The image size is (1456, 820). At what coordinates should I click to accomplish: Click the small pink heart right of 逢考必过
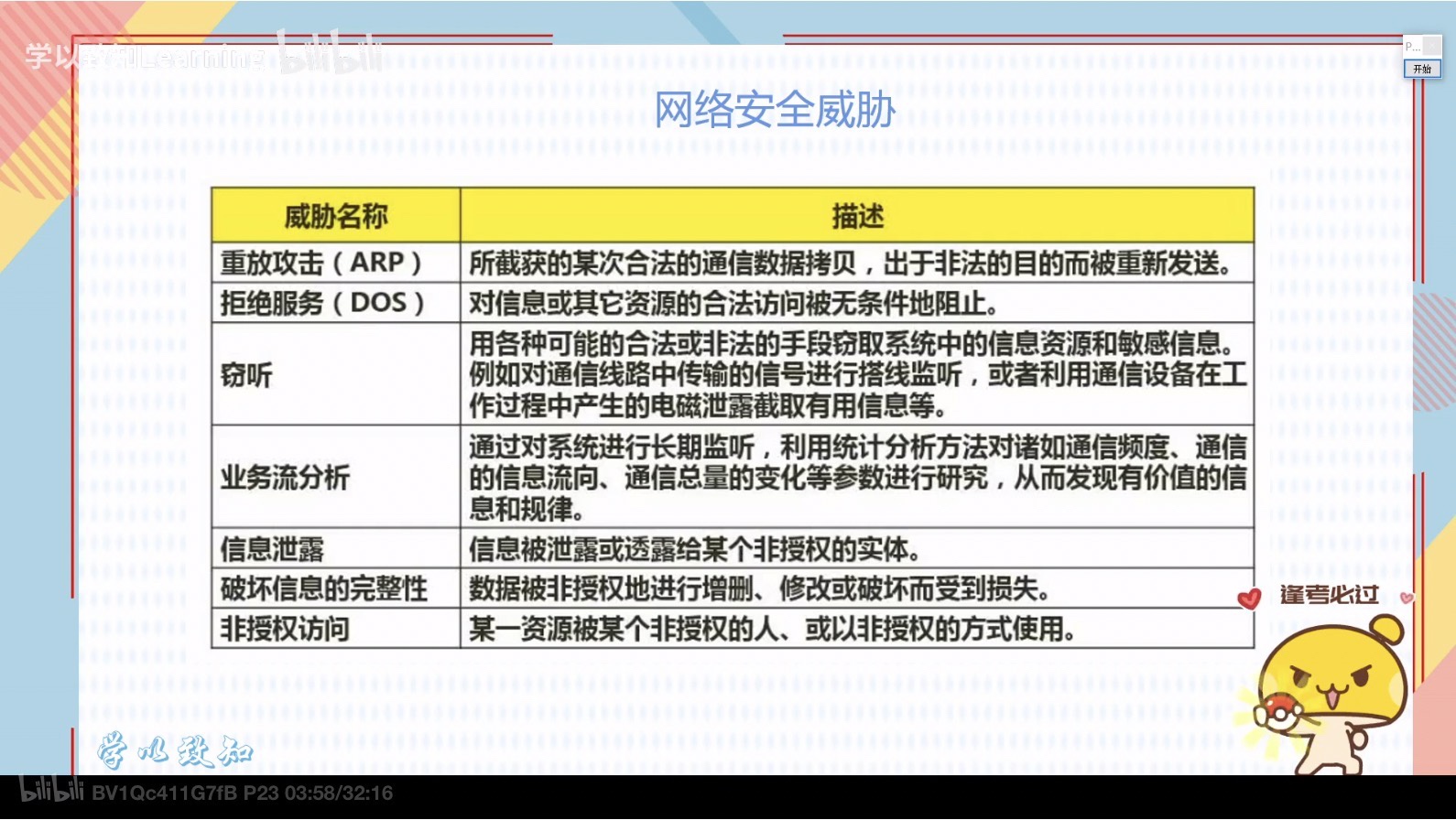coord(1407,598)
